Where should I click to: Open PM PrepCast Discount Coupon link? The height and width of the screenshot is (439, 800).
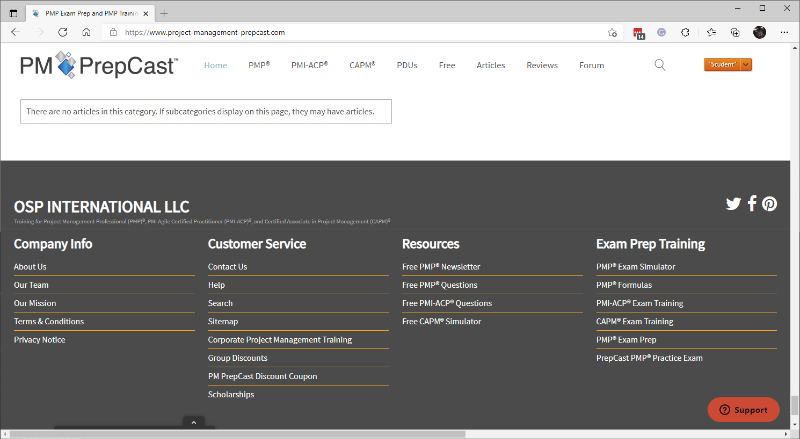(x=263, y=376)
